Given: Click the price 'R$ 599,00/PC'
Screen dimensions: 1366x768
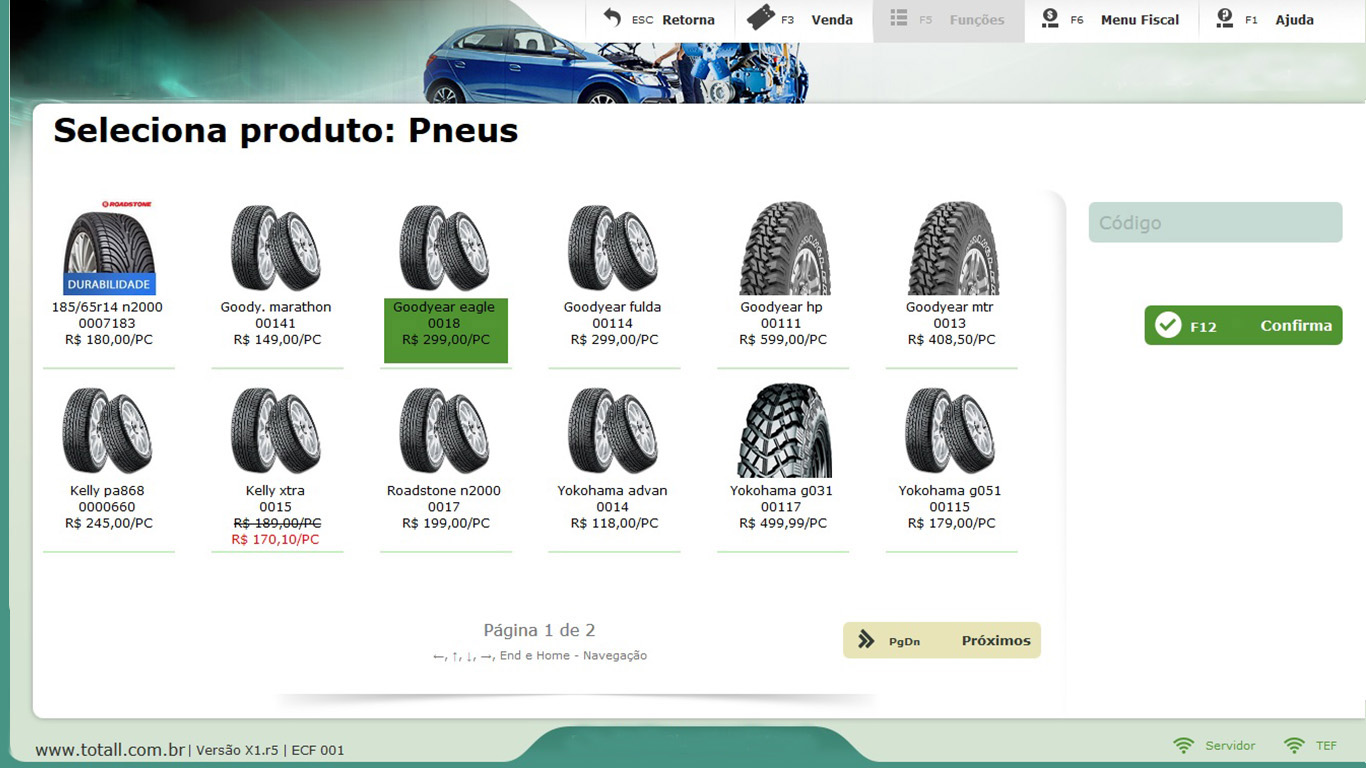Looking at the screenshot, I should [783, 340].
